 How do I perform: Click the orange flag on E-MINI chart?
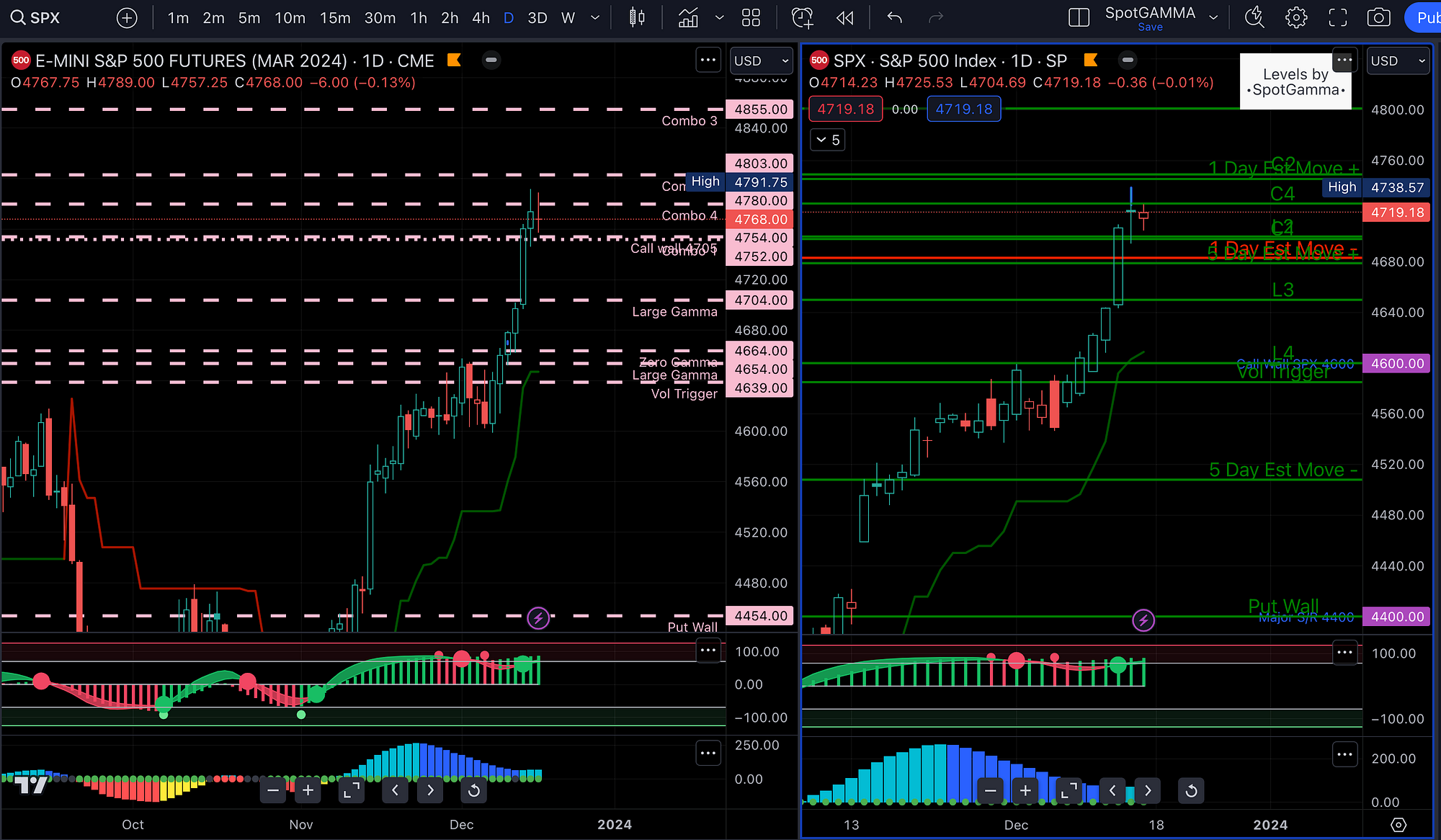pos(454,60)
